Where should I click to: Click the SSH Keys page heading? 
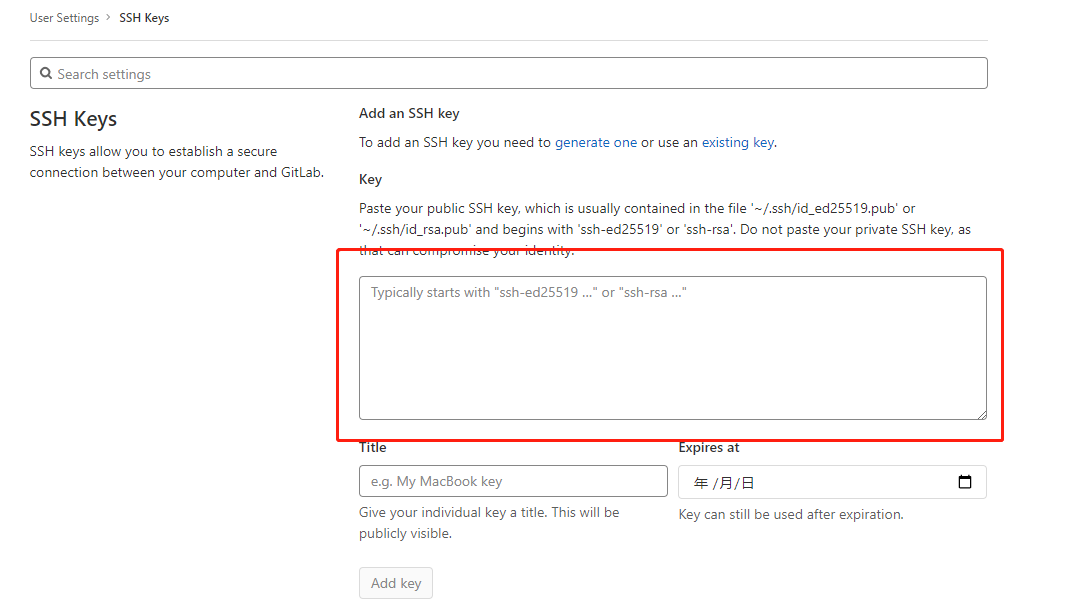(73, 118)
